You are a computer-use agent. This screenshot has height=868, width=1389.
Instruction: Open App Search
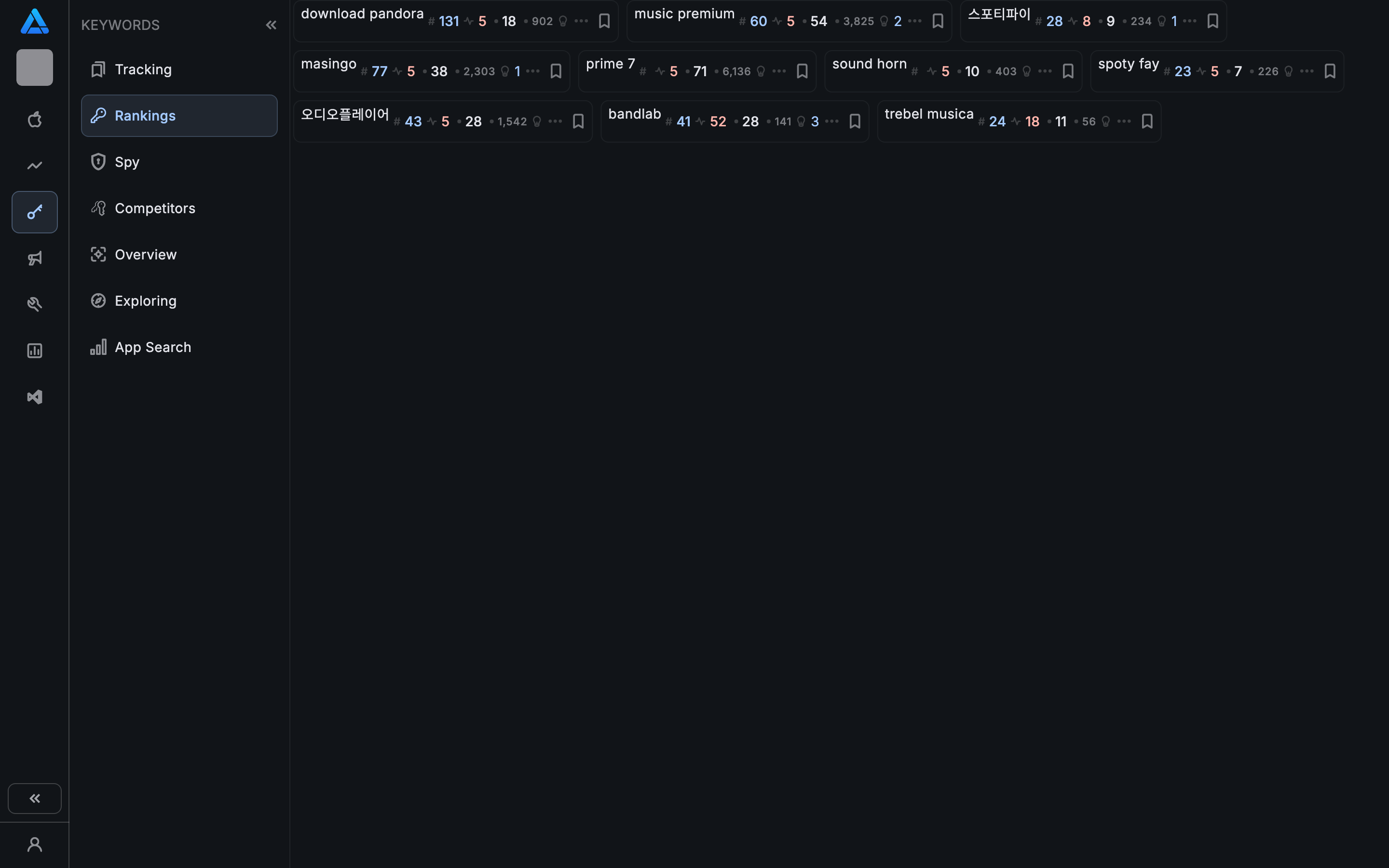click(x=153, y=347)
